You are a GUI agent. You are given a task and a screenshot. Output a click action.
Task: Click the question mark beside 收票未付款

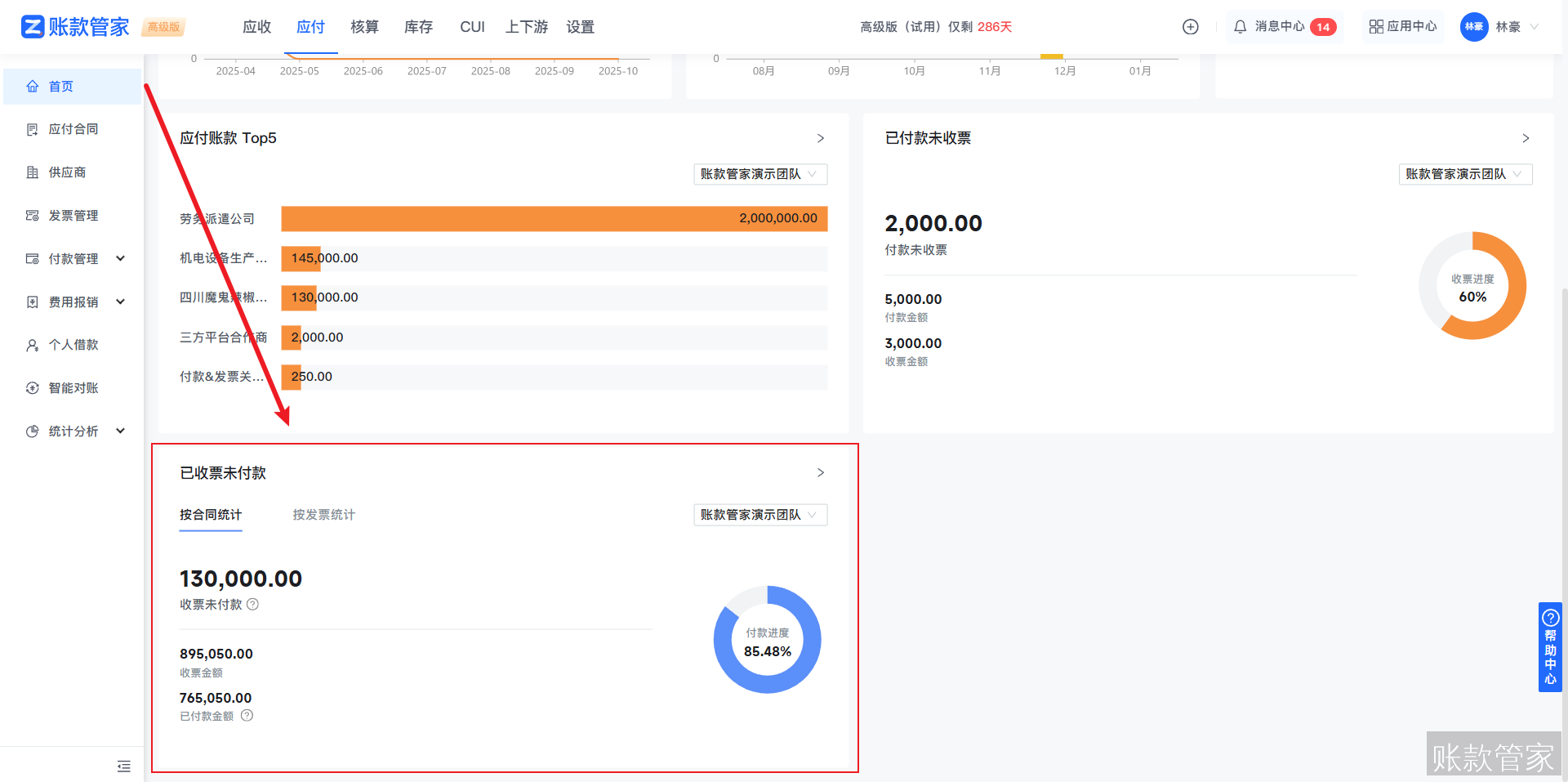[253, 605]
